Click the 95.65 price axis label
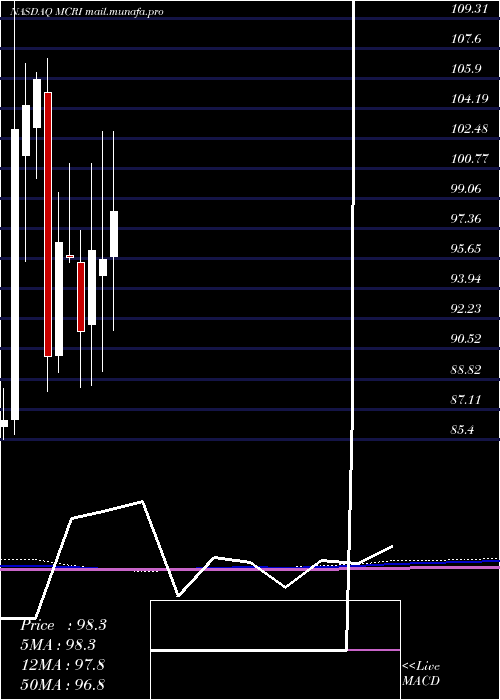The height and width of the screenshot is (700, 500). coord(466,249)
